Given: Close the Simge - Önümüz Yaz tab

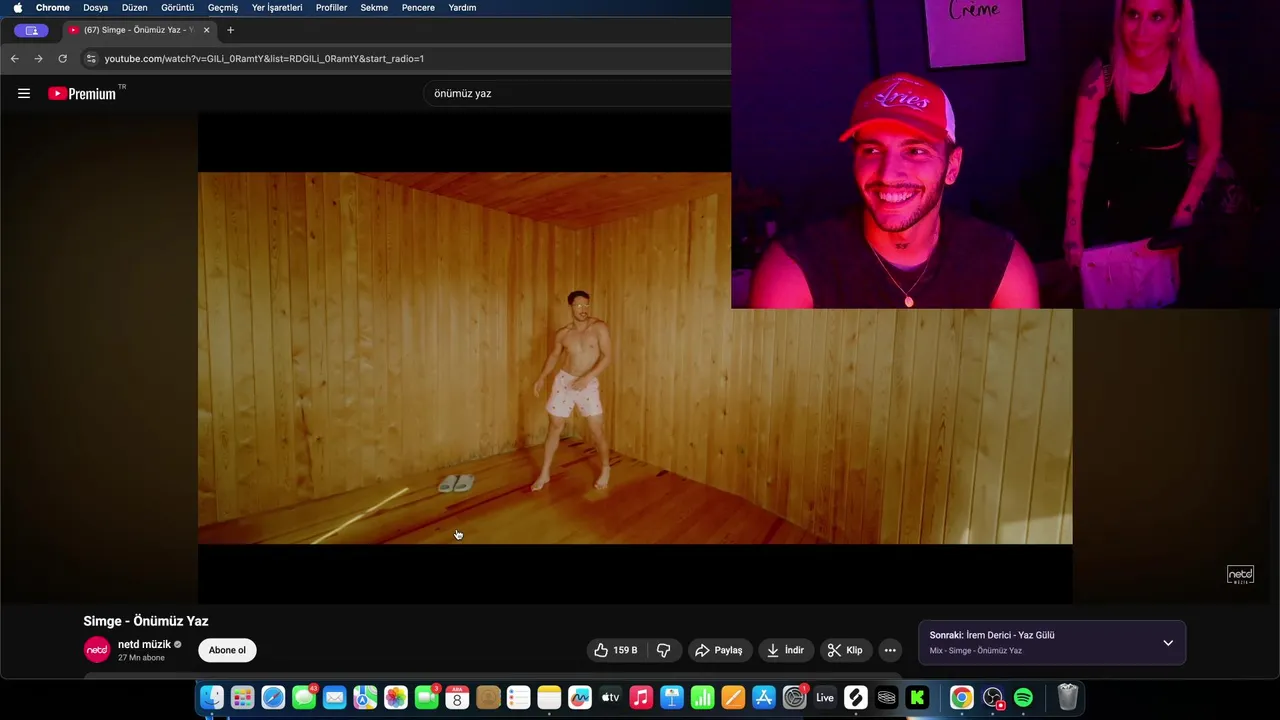Looking at the screenshot, I should 206,30.
